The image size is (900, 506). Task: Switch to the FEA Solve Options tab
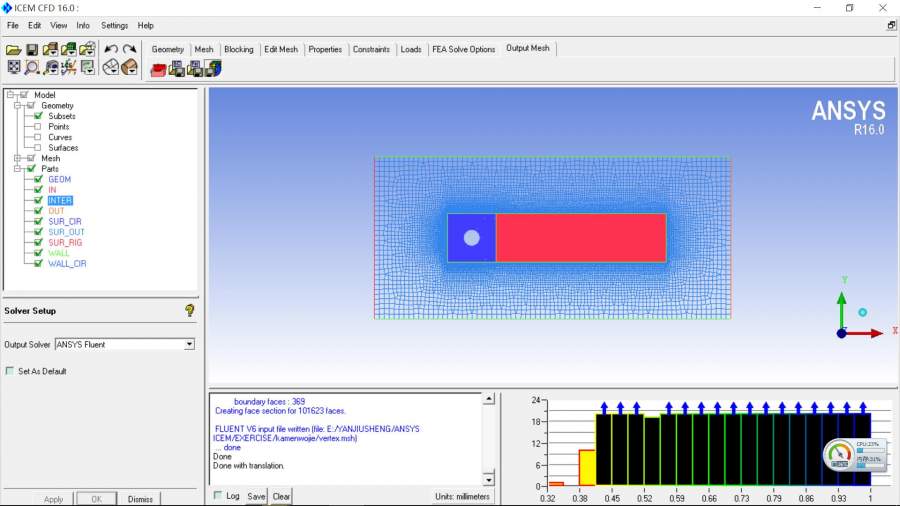coord(464,49)
